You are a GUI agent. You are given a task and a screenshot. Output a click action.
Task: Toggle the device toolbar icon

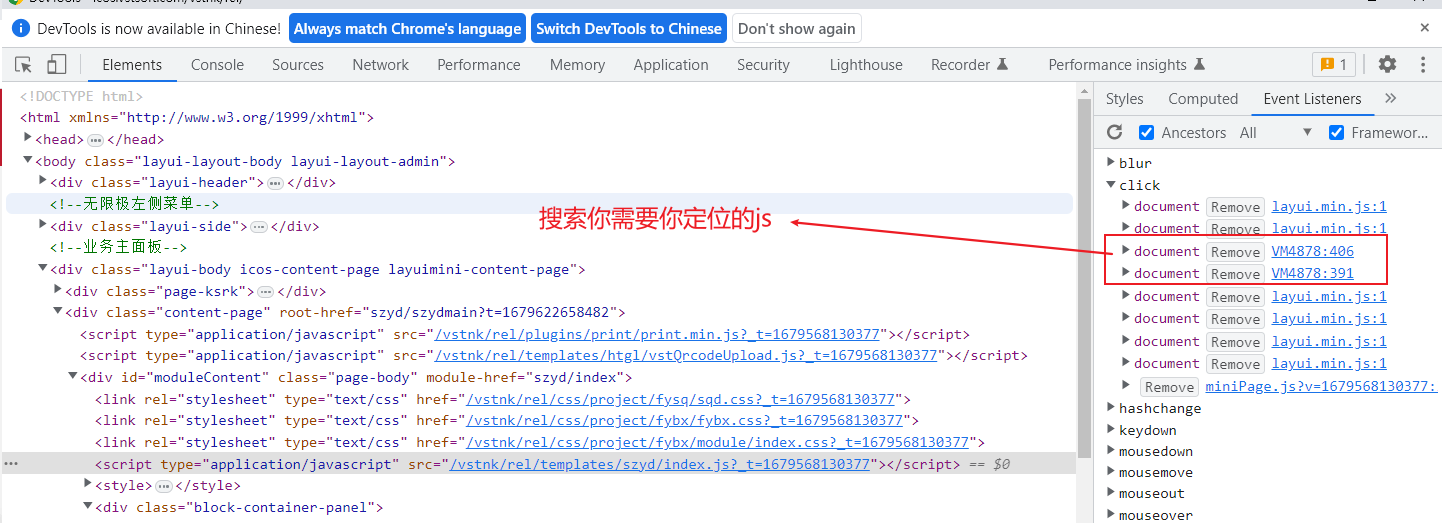(x=56, y=65)
